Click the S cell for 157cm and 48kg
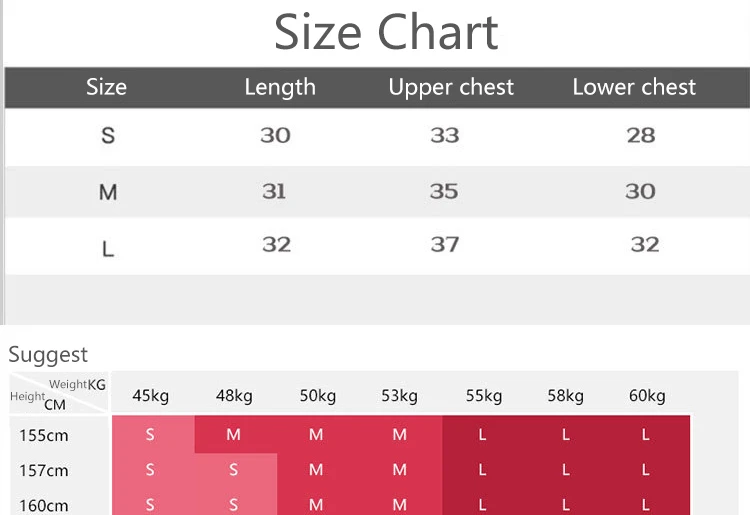750x515 pixels. tap(233, 470)
